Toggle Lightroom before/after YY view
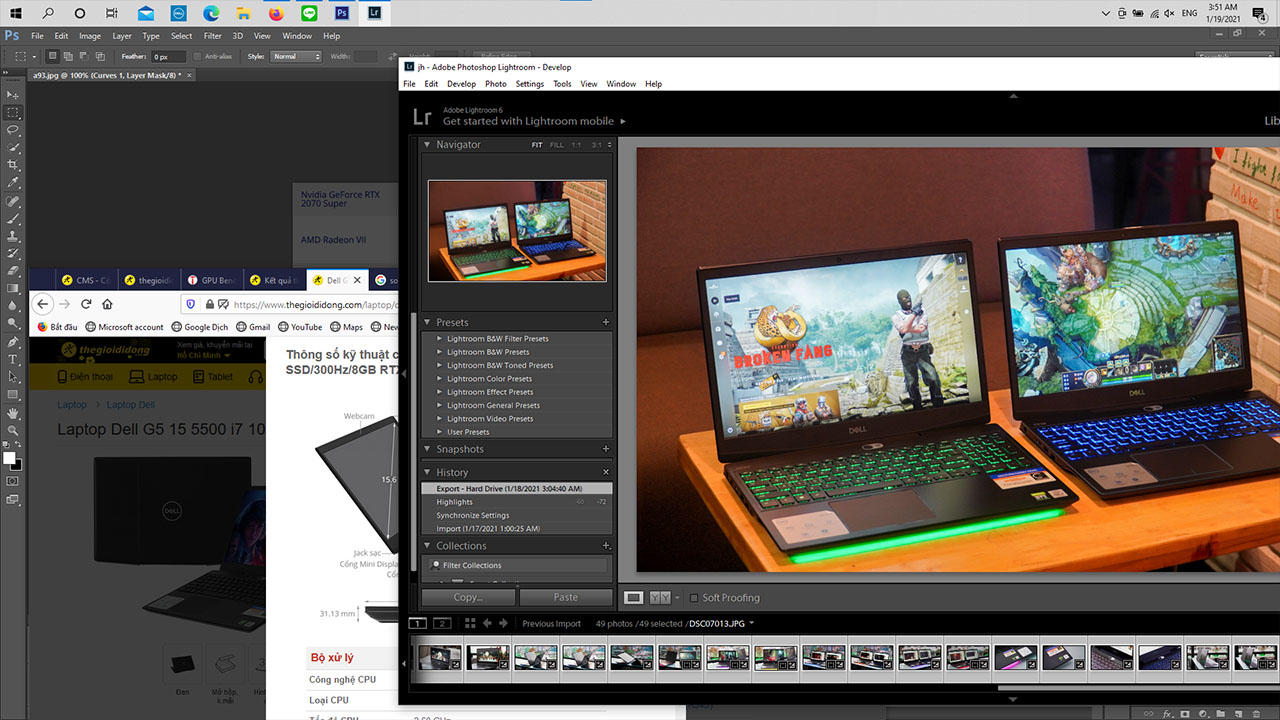 pyautogui.click(x=660, y=598)
